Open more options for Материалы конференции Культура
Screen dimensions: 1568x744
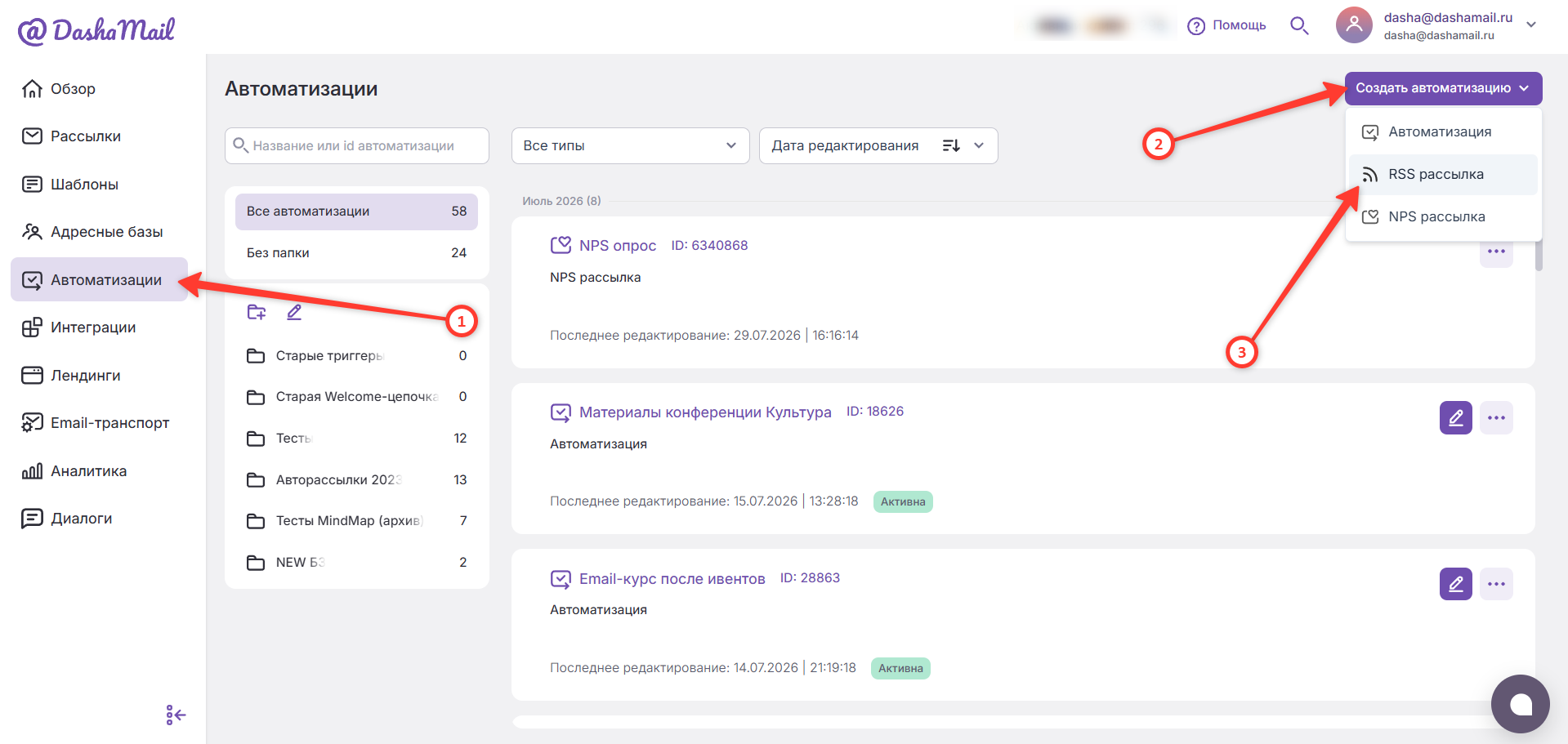(1496, 418)
